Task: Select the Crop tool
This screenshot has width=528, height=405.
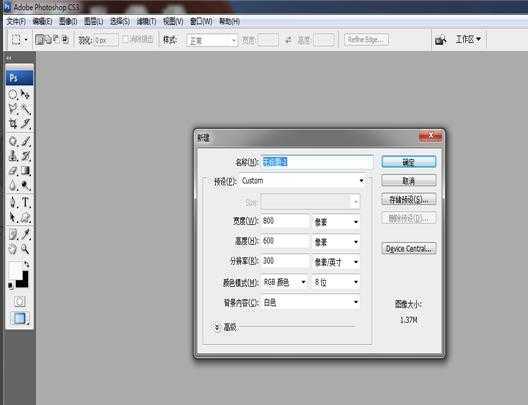Action: [13, 124]
